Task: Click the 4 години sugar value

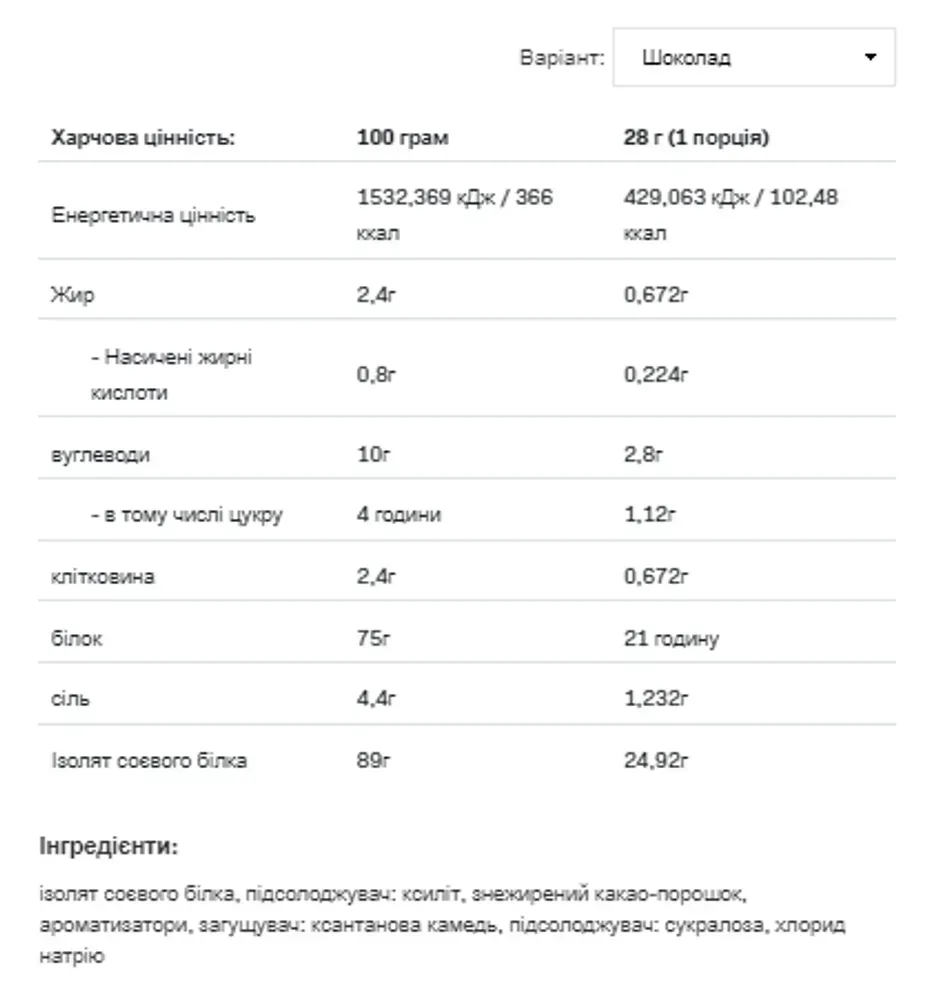Action: point(399,515)
